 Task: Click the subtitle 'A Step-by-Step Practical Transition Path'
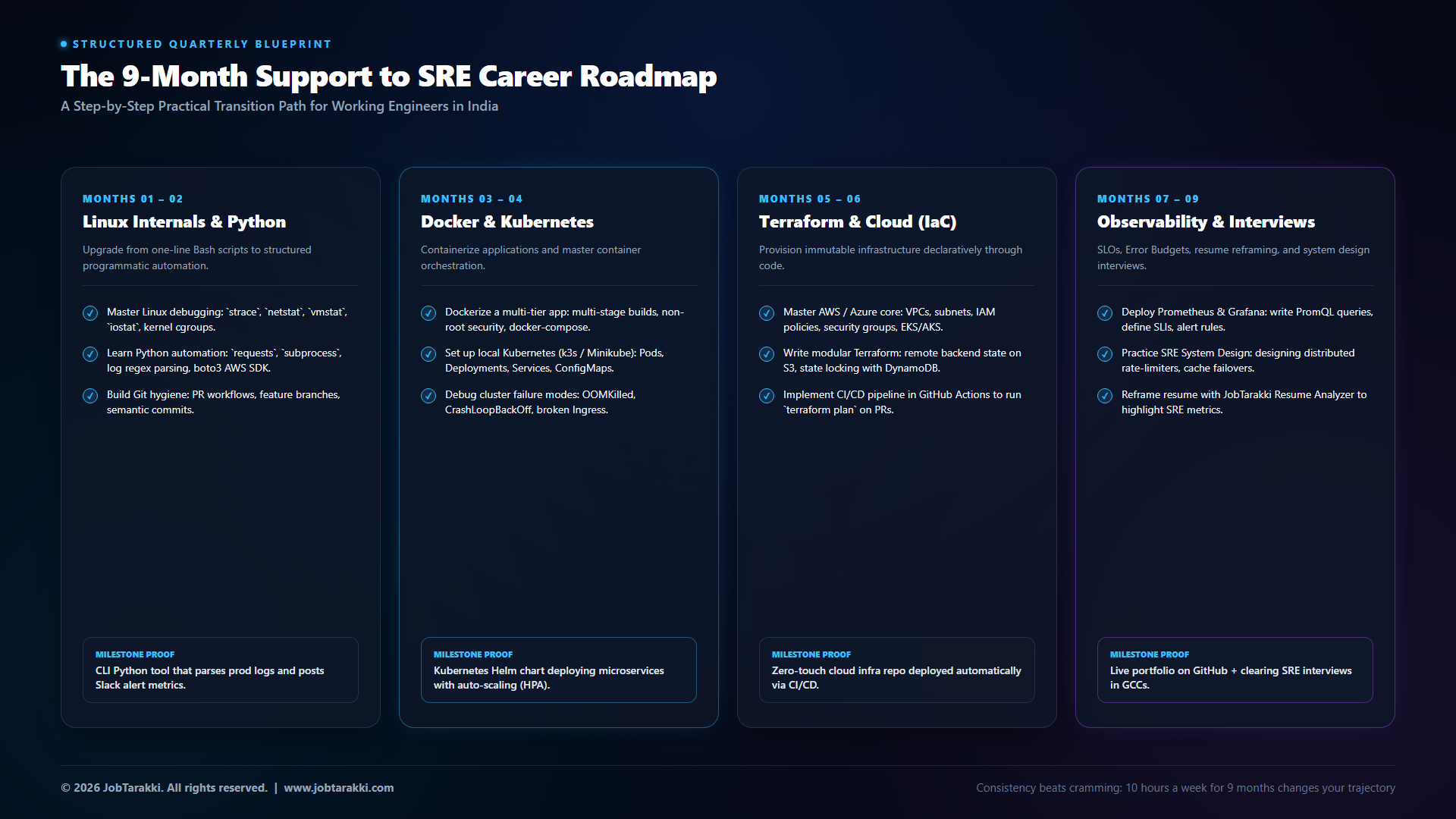click(x=279, y=106)
